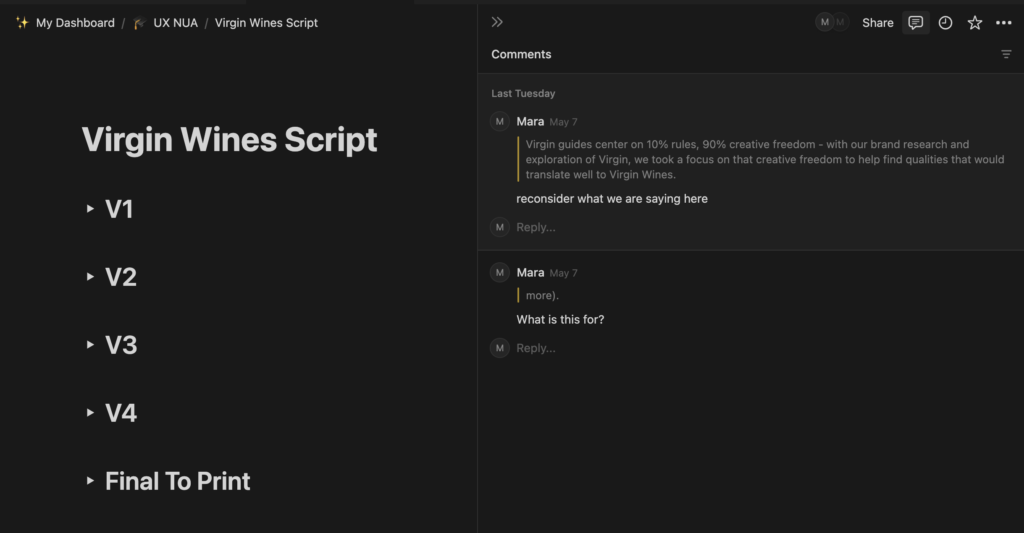Click the M user avatar in top bar
Image resolution: width=1024 pixels, height=533 pixels.
pos(825,22)
